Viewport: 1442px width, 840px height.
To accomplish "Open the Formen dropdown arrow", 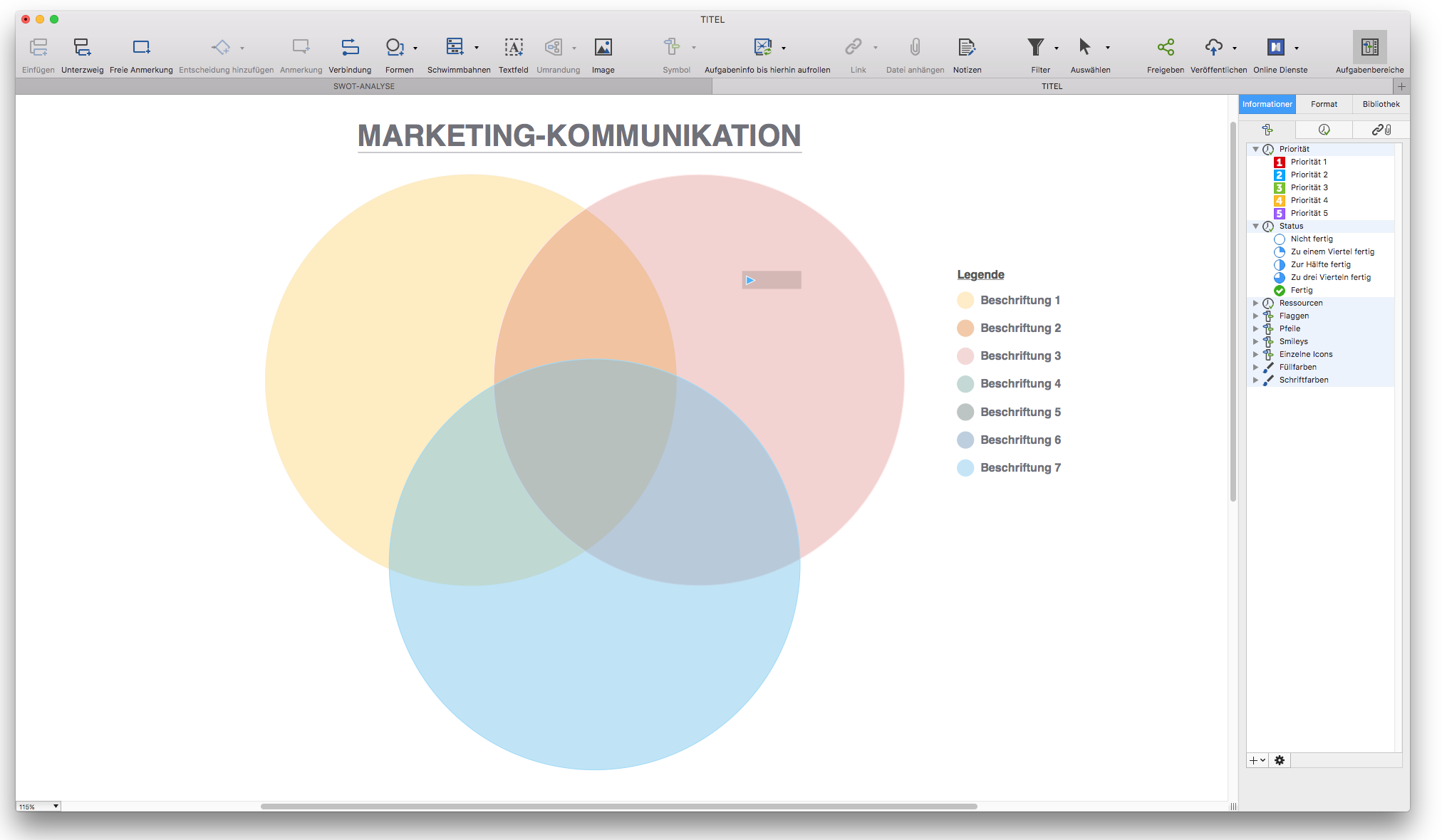I will [416, 48].
